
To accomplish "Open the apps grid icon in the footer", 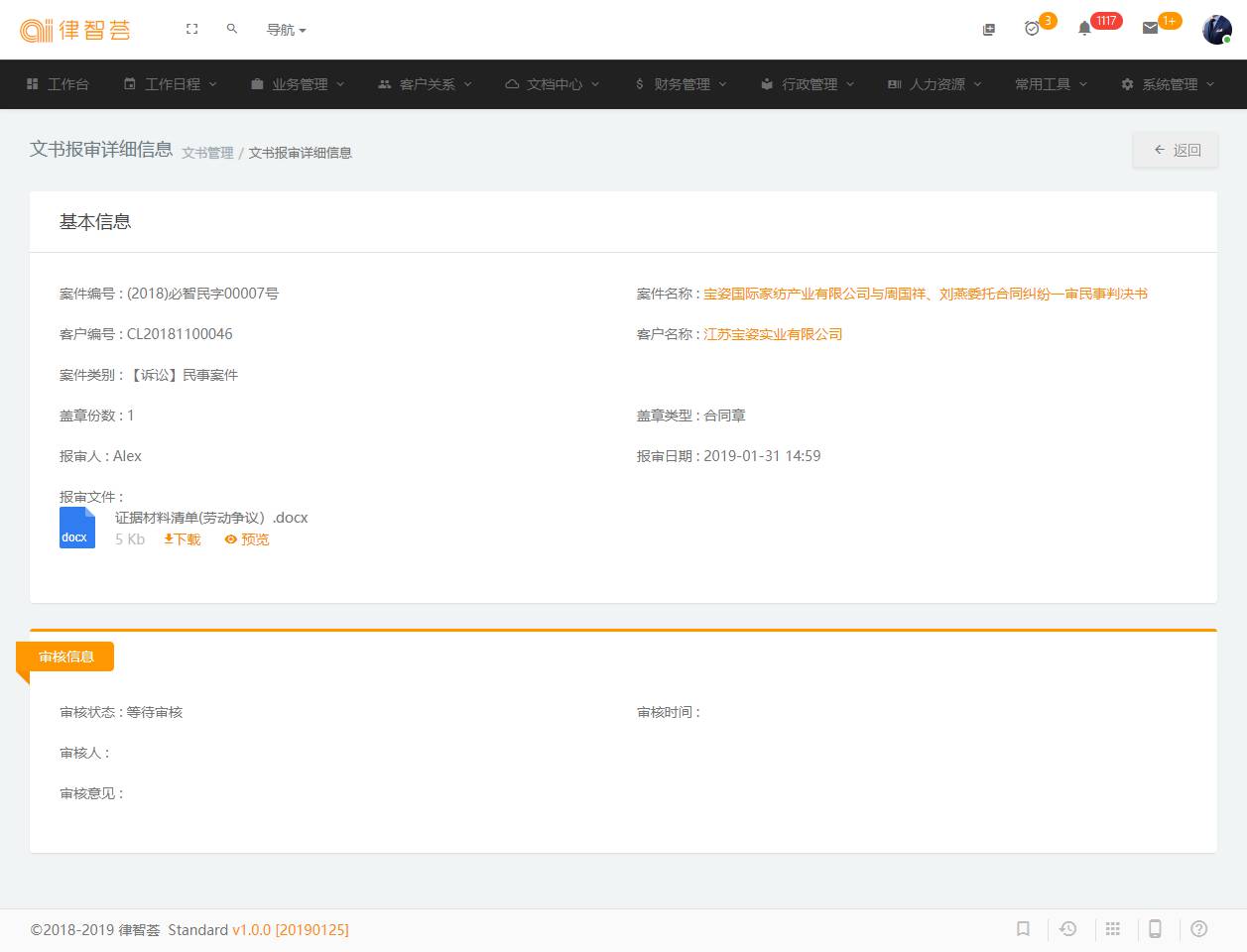I will [x=1112, y=929].
